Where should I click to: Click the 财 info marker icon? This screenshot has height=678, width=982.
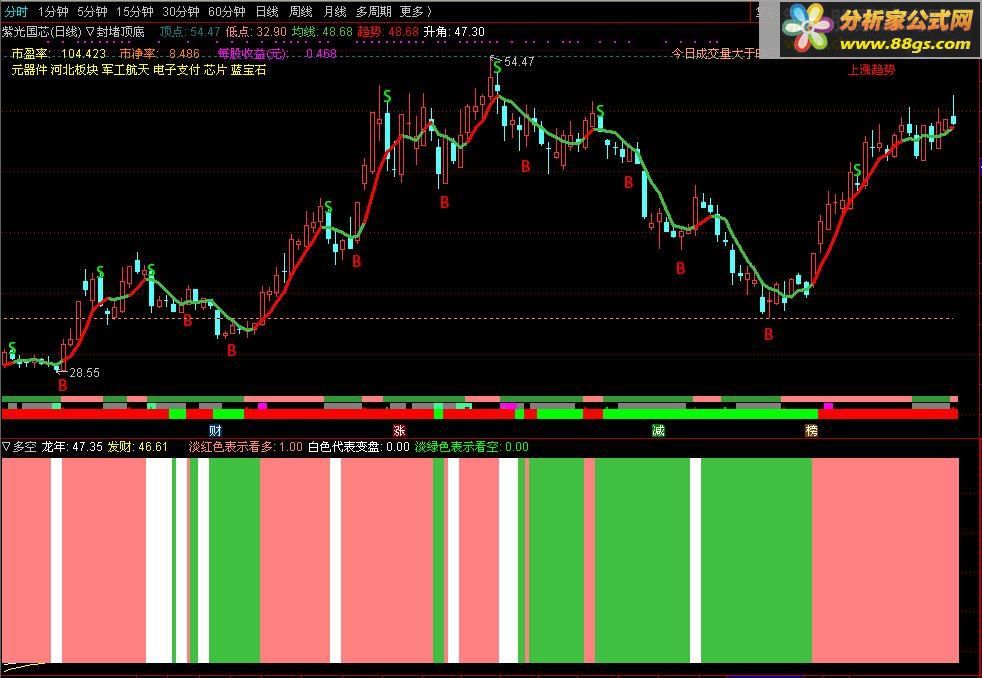pyautogui.click(x=215, y=430)
